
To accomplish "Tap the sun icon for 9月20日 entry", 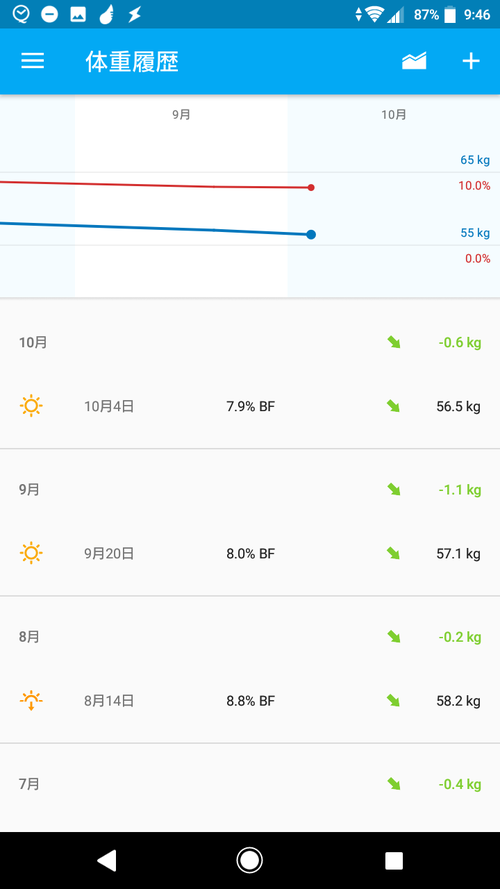I will click(x=31, y=553).
